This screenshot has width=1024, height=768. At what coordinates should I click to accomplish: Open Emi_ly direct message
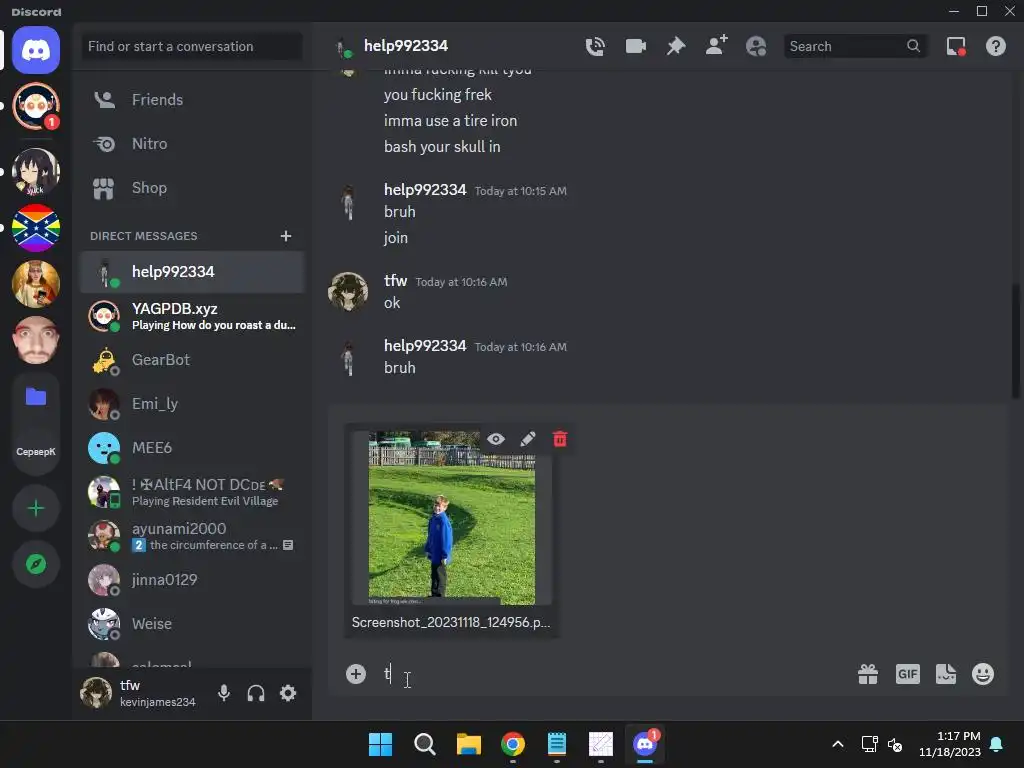[x=192, y=404]
